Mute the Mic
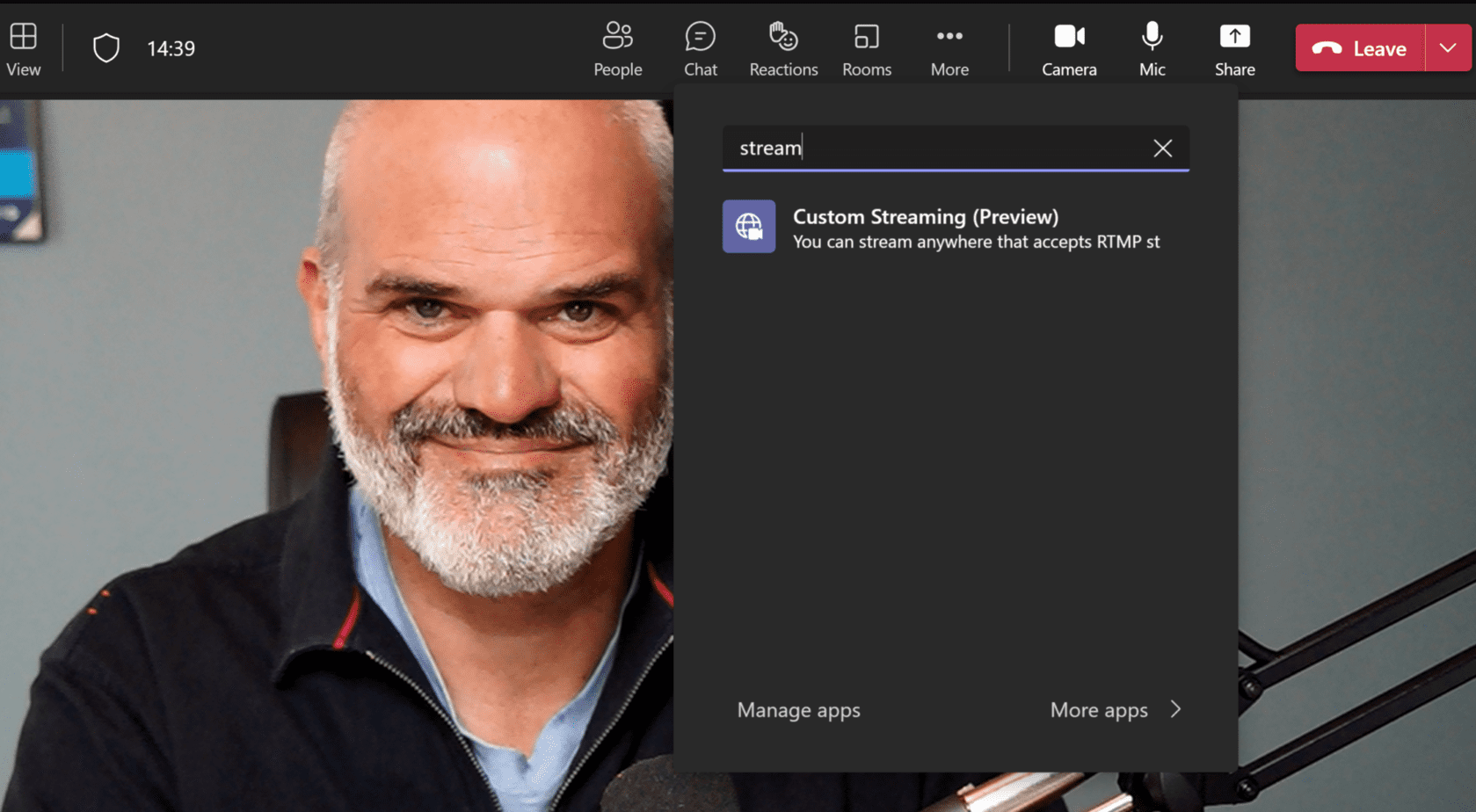Screen dimensions: 1476x812 (1151, 48)
